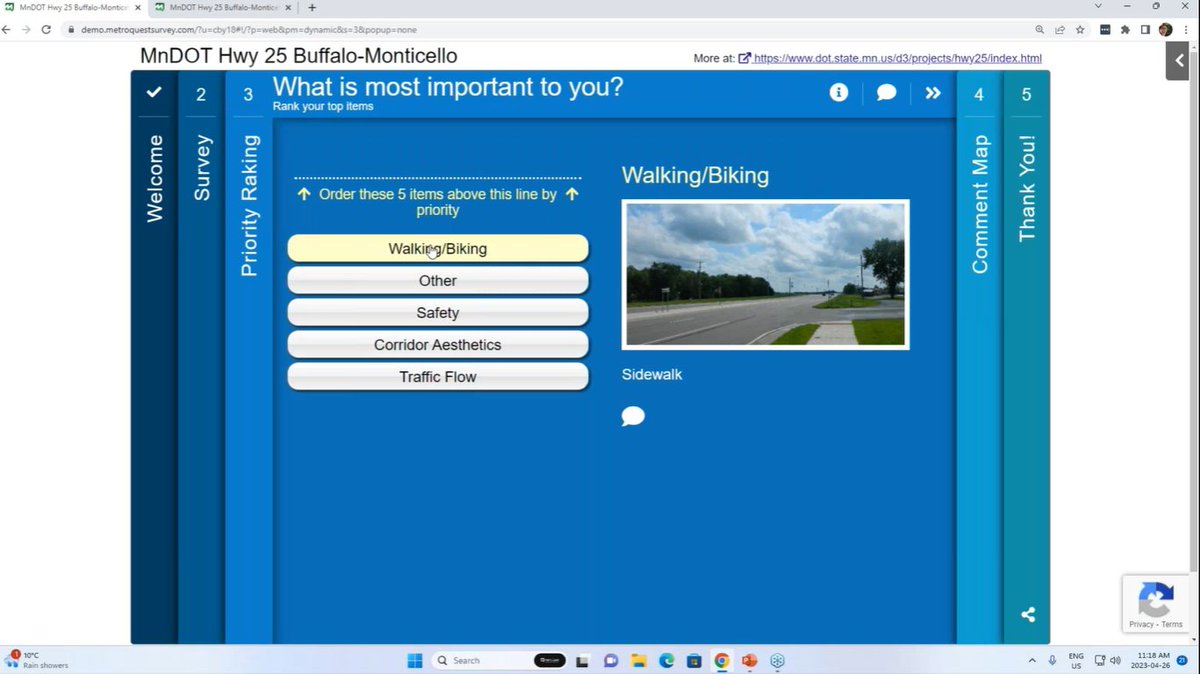Bookmark this page with the star icon
Viewport: 1200px width, 674px height.
pyautogui.click(x=1080, y=30)
